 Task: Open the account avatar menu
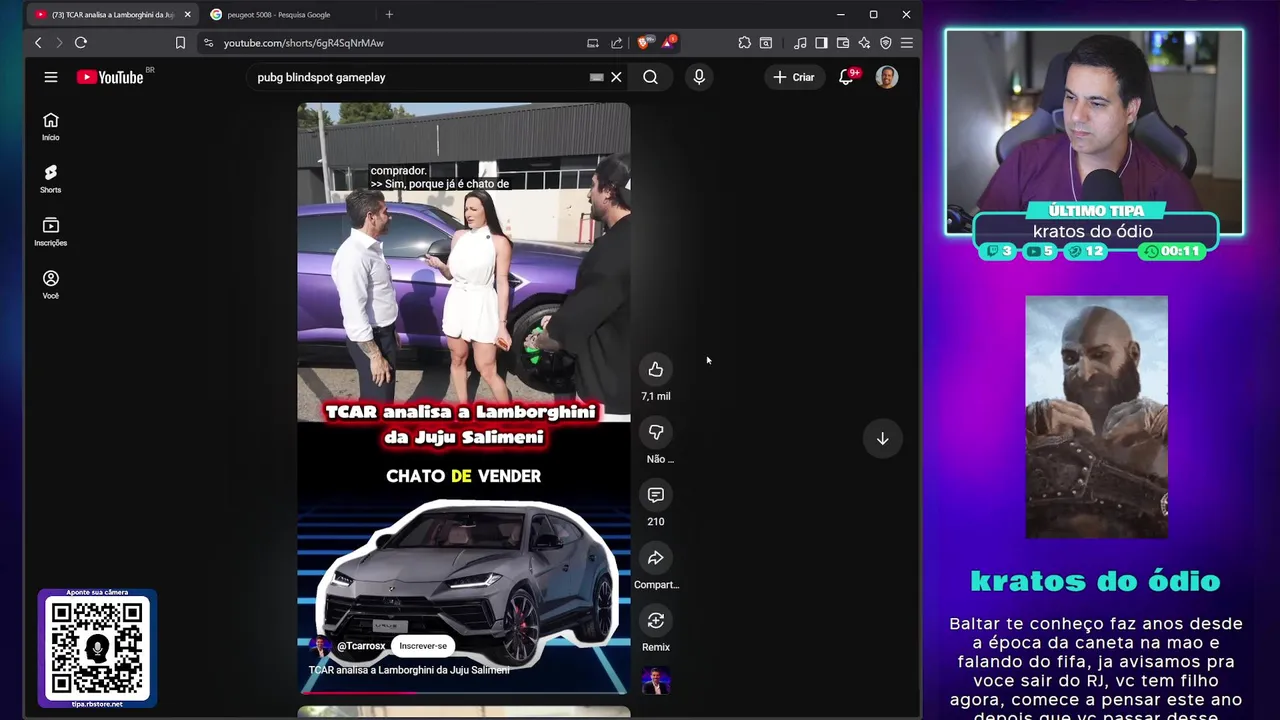point(887,77)
